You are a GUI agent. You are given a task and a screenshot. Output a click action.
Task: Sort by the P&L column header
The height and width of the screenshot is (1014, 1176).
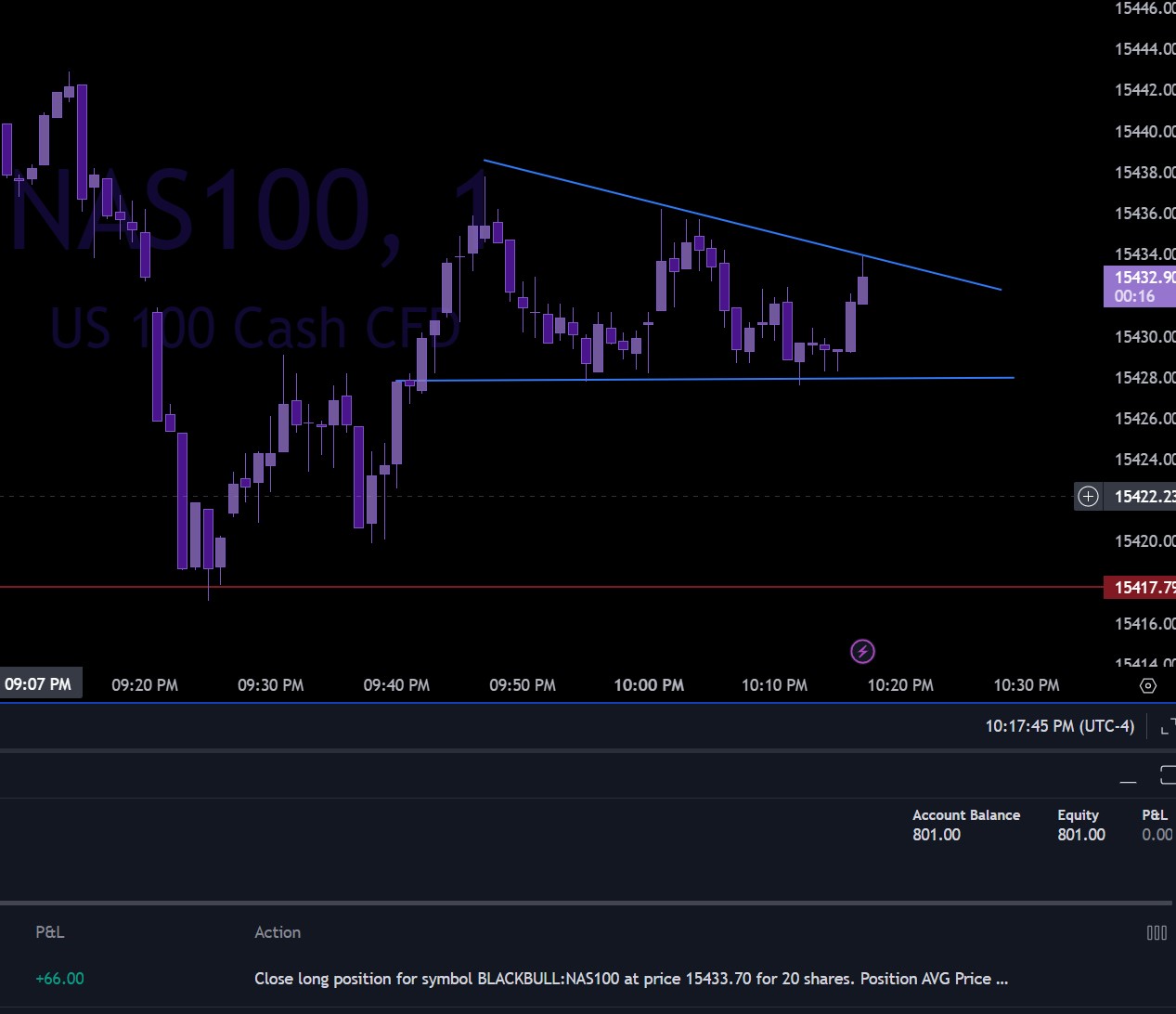[50, 932]
